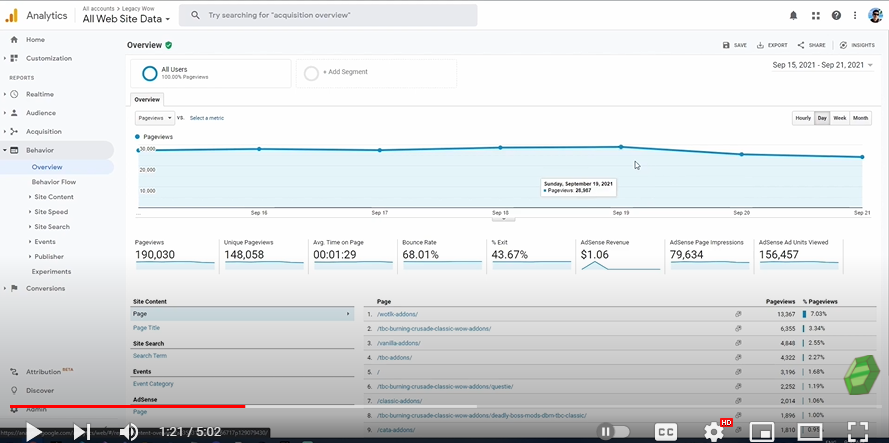
Task: Click the Audience person icon
Action: point(14,113)
